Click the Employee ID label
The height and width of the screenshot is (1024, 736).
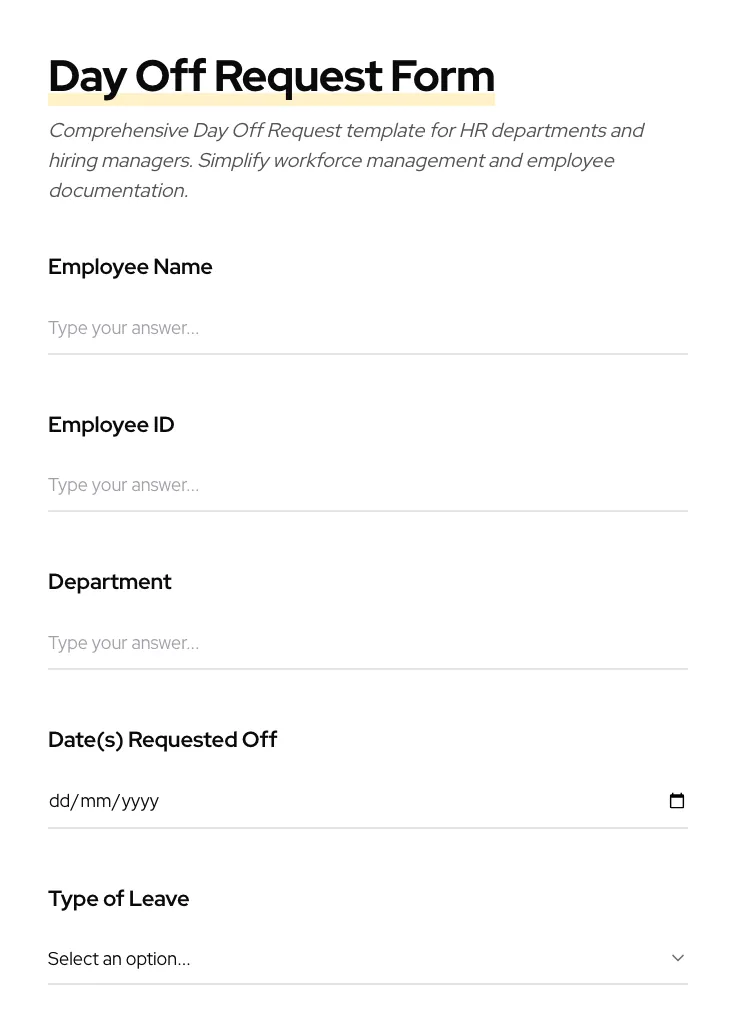(111, 425)
